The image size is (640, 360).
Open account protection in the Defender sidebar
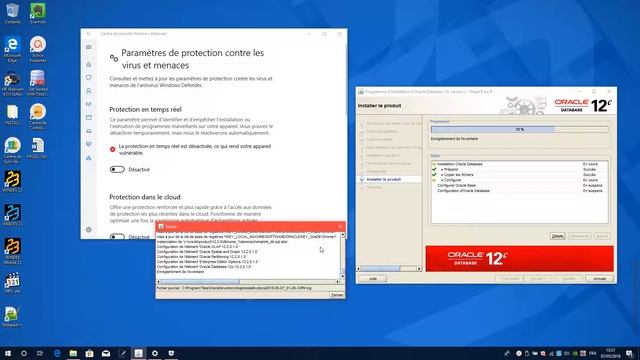click(89, 91)
